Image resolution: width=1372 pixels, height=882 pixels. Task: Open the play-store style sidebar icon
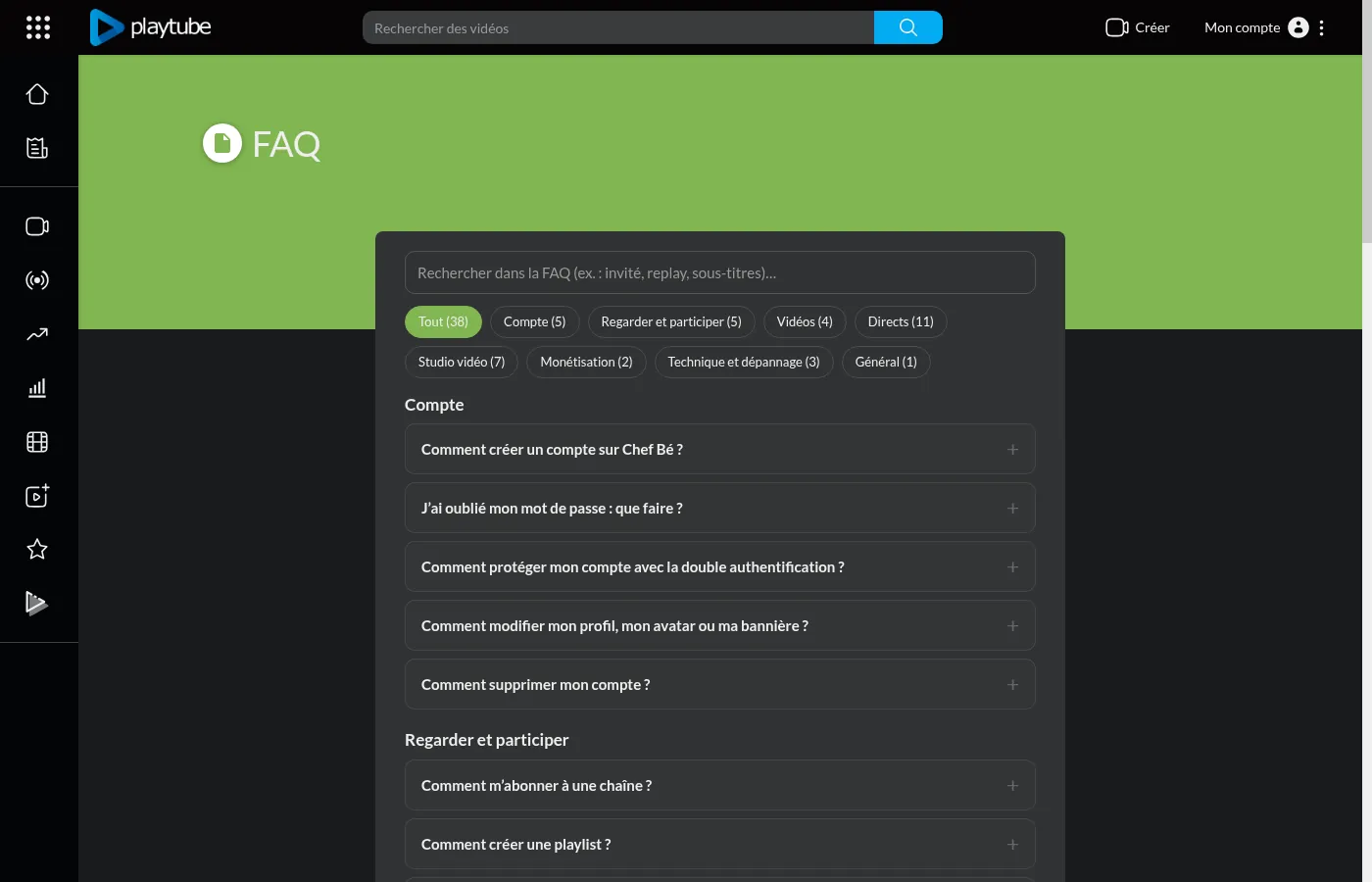point(37,603)
